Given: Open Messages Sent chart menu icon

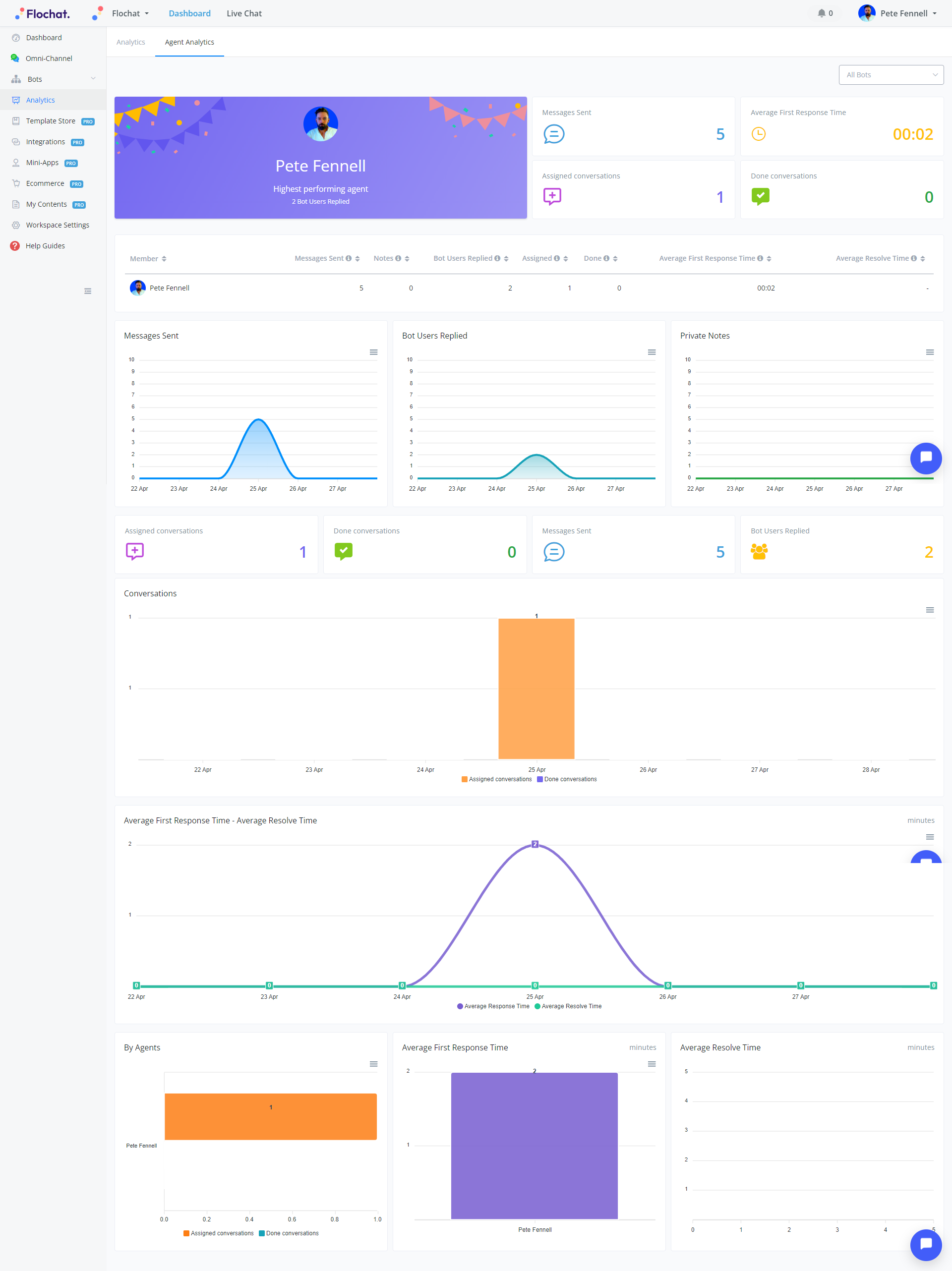Looking at the screenshot, I should (x=374, y=352).
